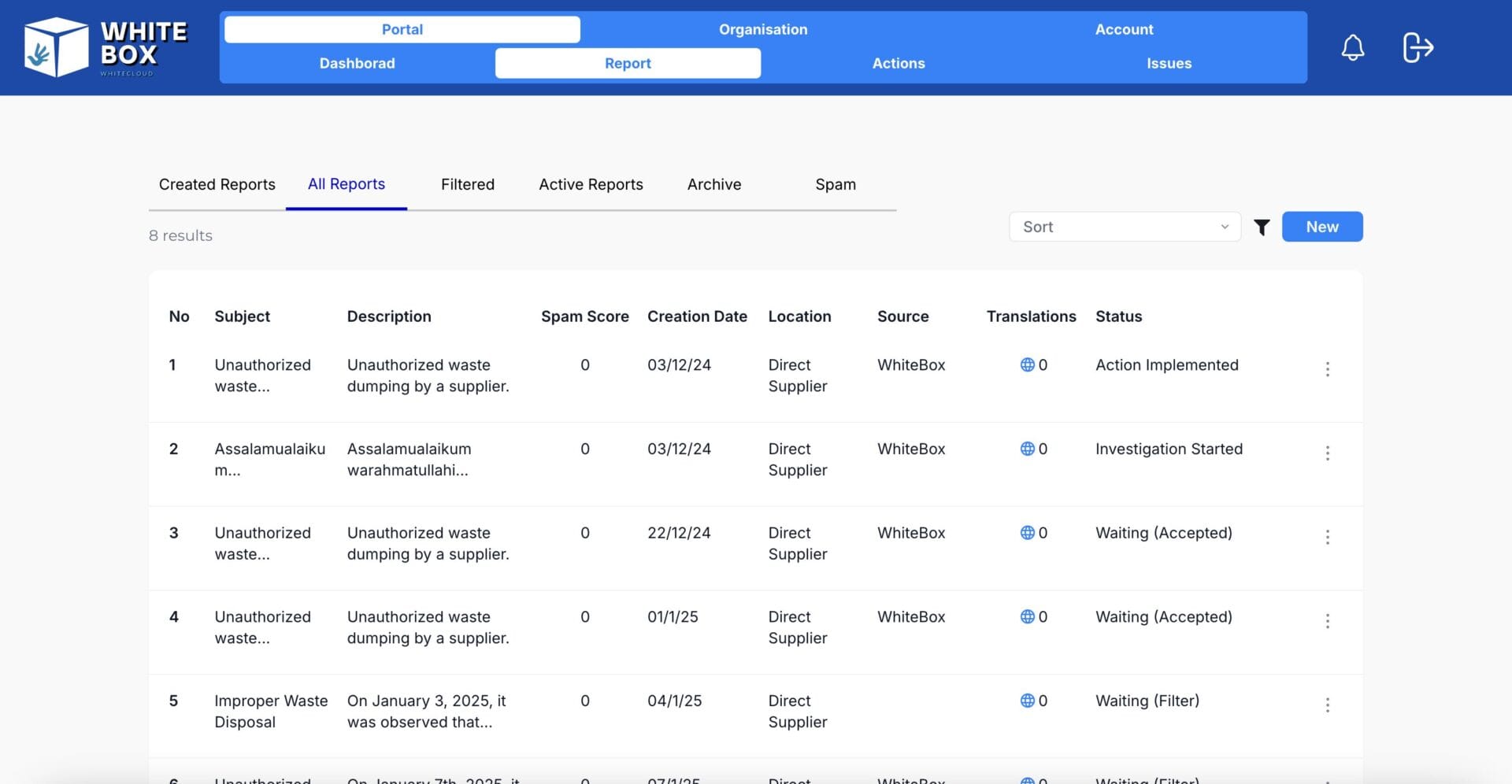Image resolution: width=1512 pixels, height=784 pixels.
Task: Click the 01/1/25 creation date
Action: [x=673, y=617]
